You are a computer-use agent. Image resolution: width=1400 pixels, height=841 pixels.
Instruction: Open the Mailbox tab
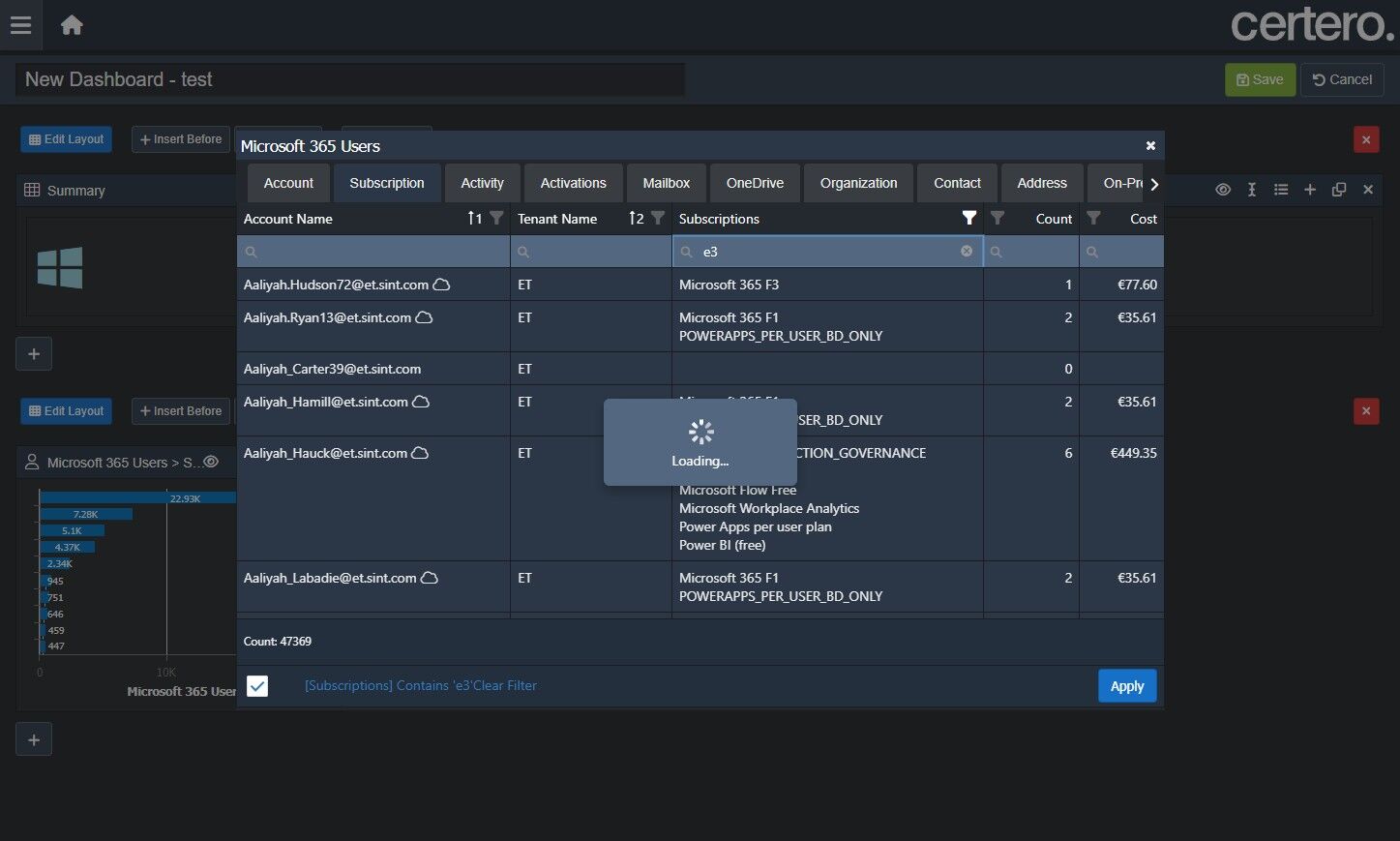click(x=666, y=183)
